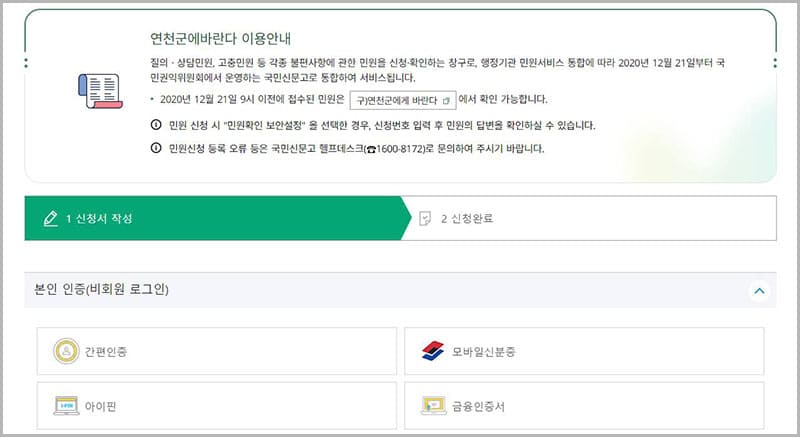Click the pencil icon in step 1

[50, 219]
